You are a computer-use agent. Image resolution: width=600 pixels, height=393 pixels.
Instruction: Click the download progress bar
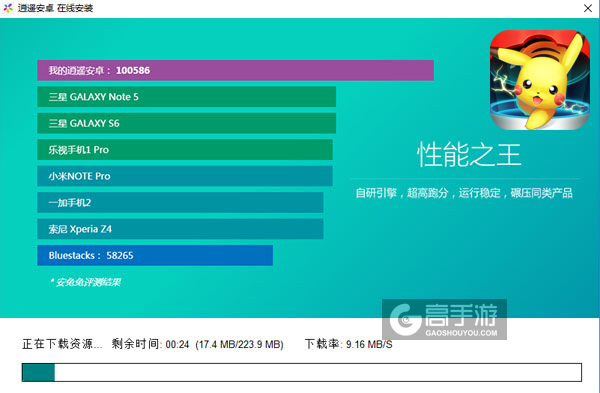[302, 372]
